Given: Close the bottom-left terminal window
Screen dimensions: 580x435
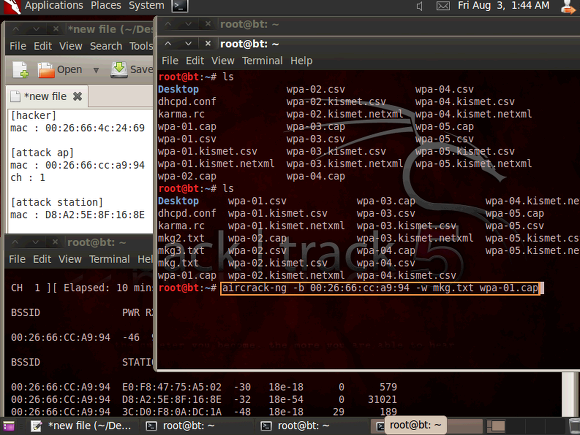Looking at the screenshot, I should pyautogui.click(x=55, y=243).
